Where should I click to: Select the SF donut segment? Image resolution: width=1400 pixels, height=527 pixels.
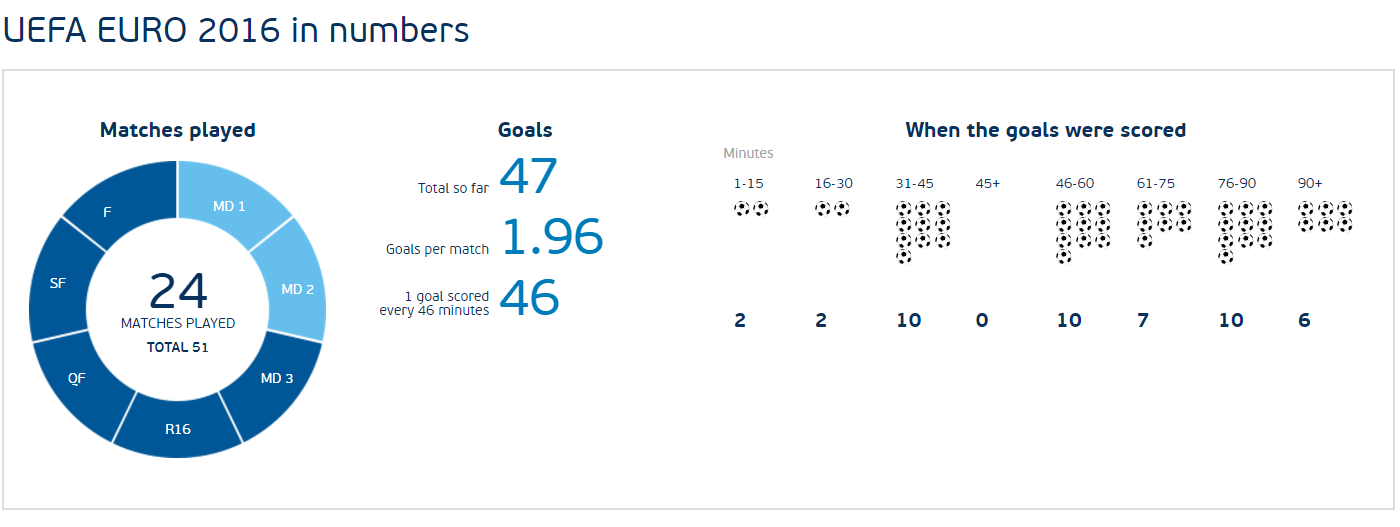point(60,284)
